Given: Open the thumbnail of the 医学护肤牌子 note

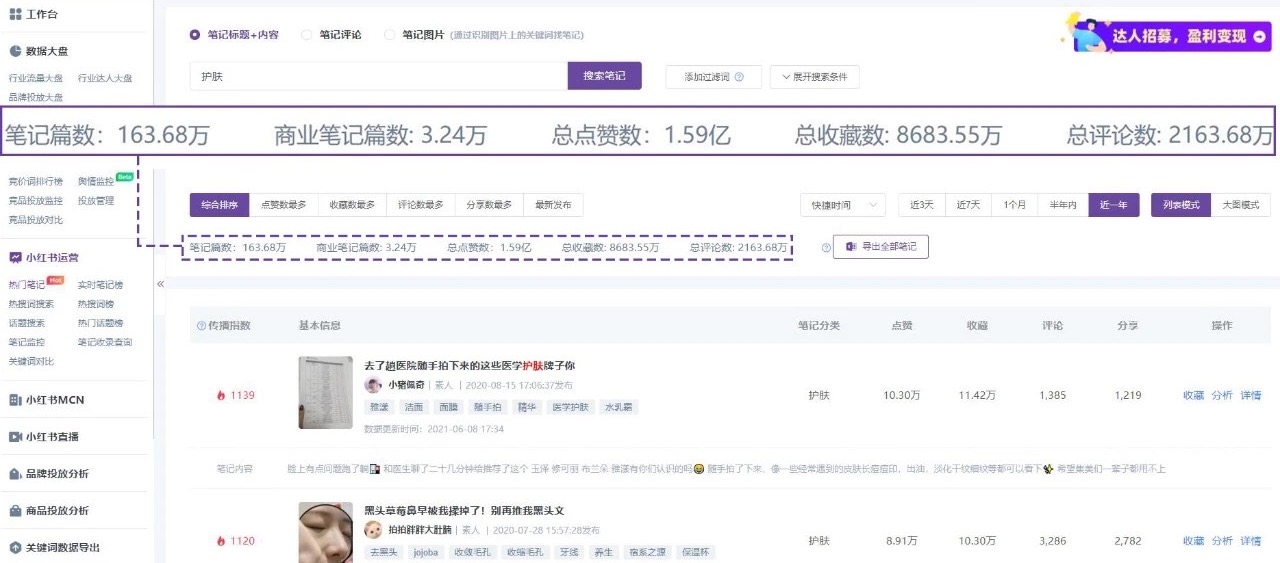Looking at the screenshot, I should point(326,393).
